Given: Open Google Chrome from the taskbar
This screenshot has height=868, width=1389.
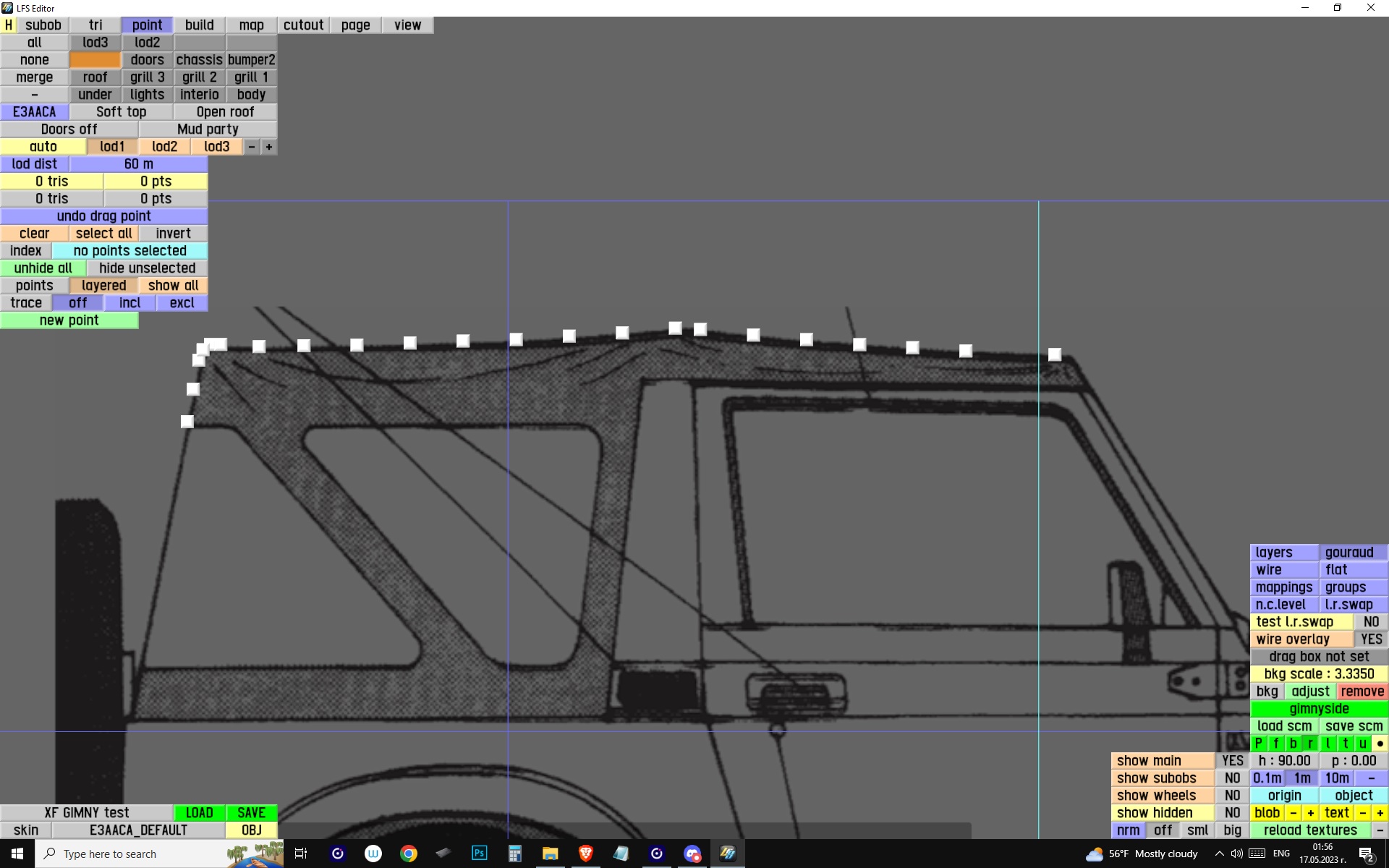Looking at the screenshot, I should coord(409,854).
